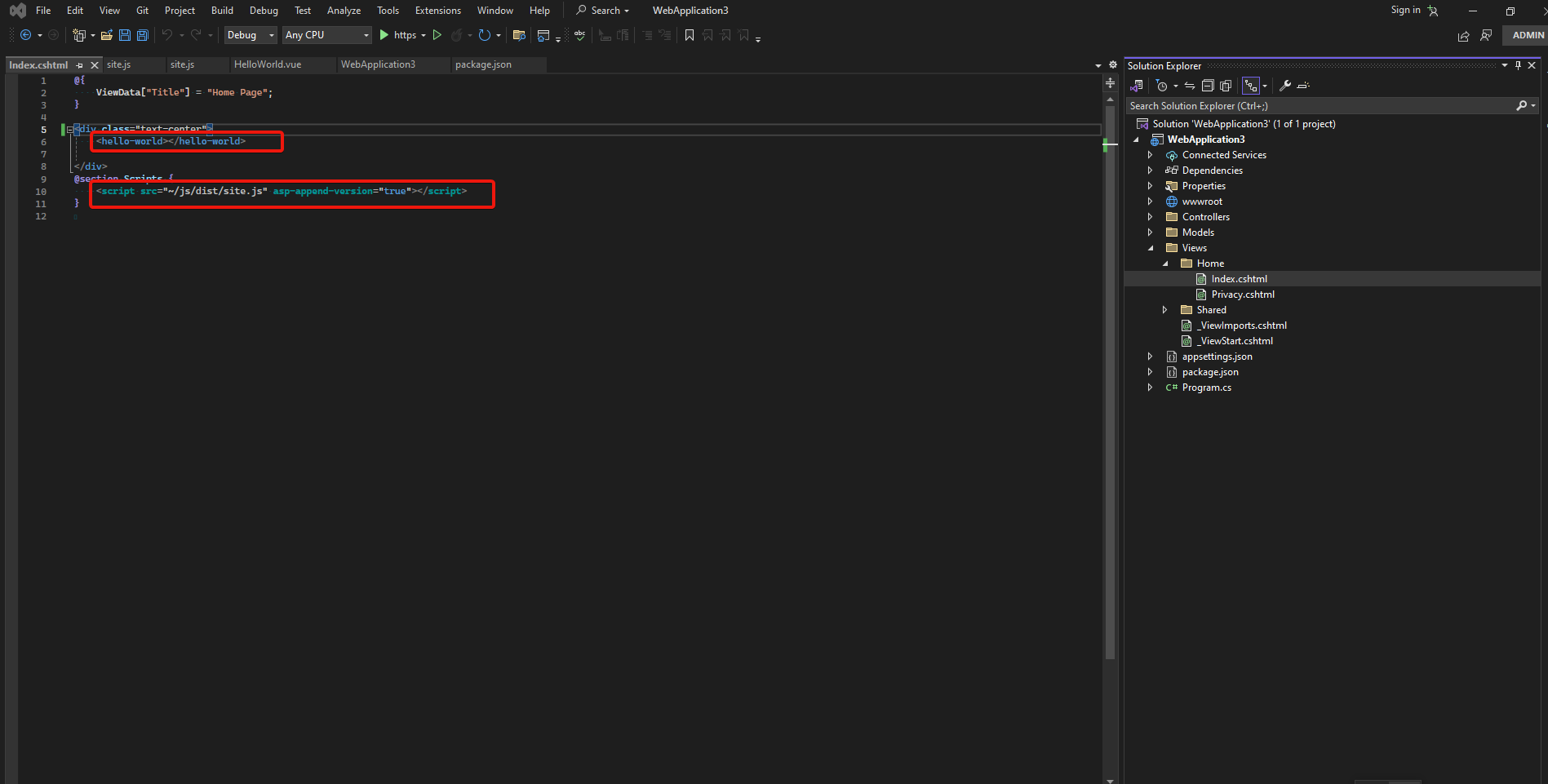Click Sync with Active Document icon
The image size is (1548, 784).
click(1190, 86)
